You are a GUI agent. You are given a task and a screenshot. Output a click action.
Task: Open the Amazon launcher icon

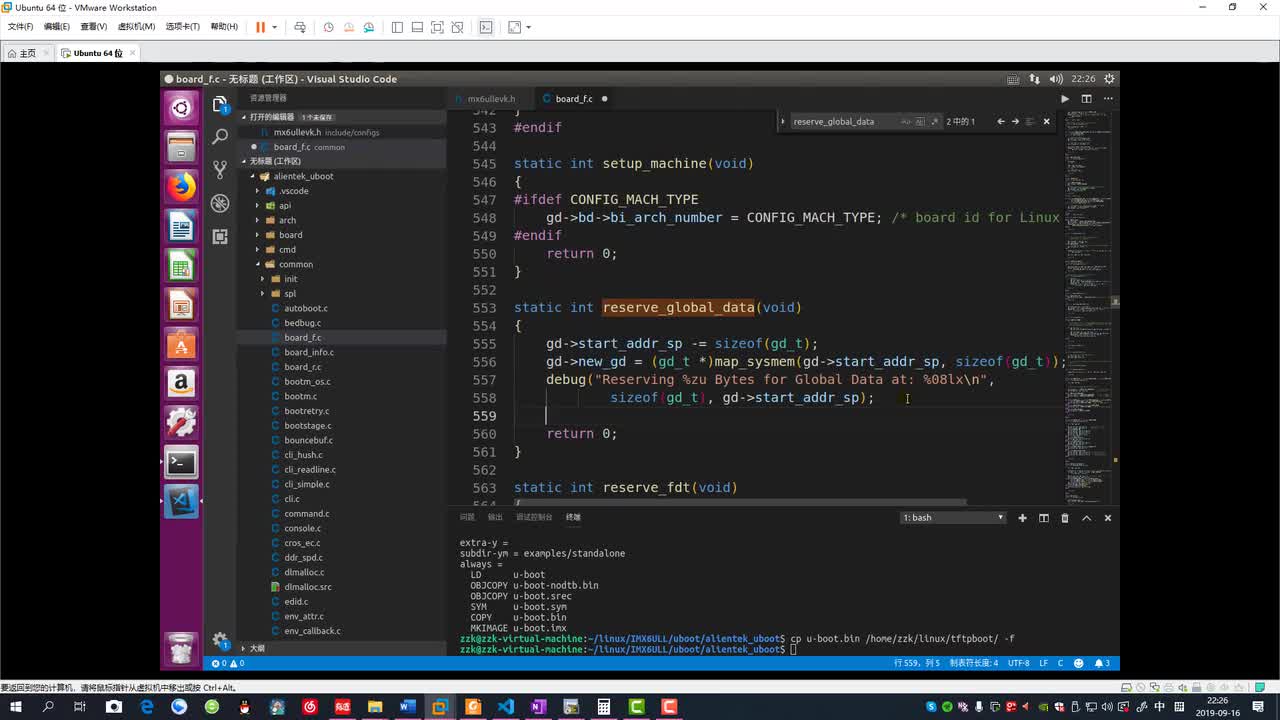(181, 383)
